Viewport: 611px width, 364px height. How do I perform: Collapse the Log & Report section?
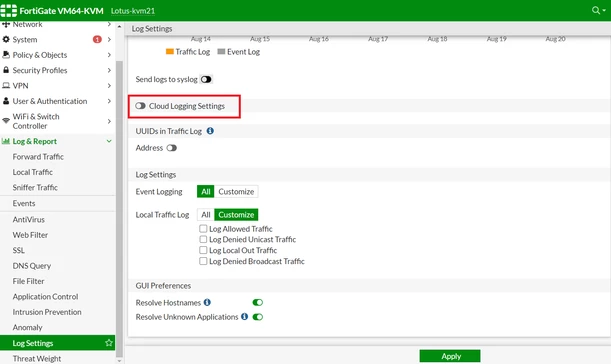coord(109,141)
